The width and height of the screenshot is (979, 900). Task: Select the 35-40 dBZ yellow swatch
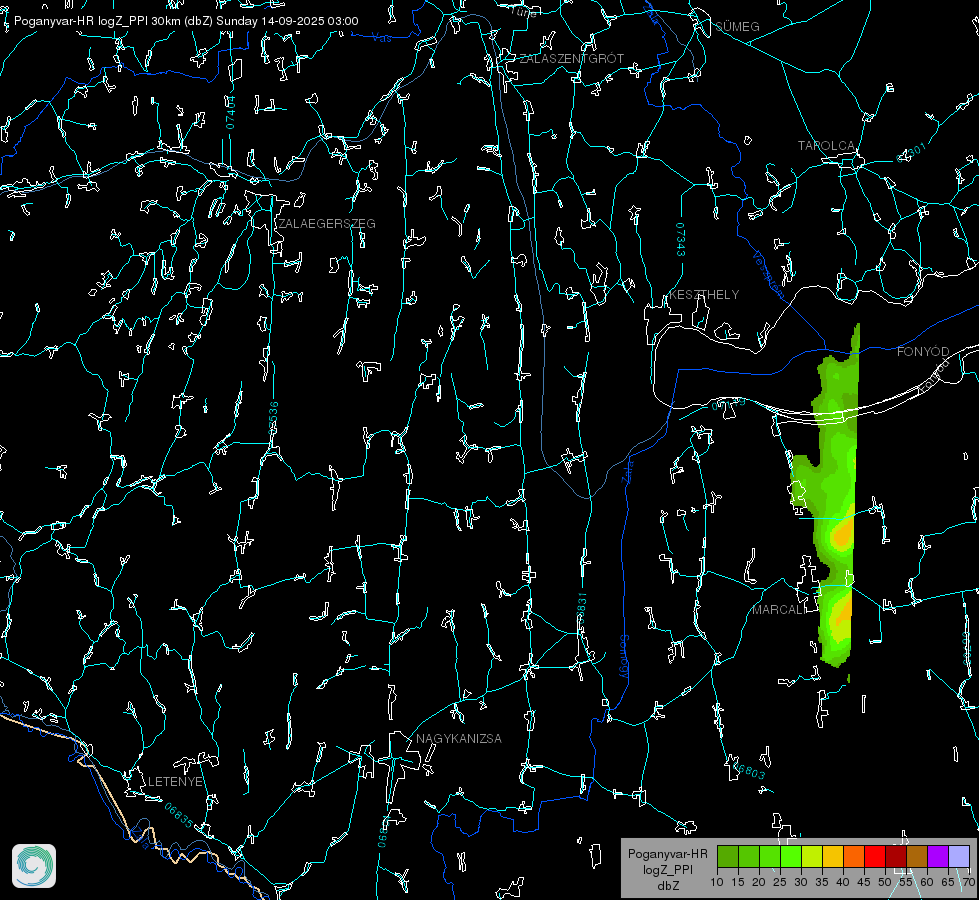(x=833, y=856)
